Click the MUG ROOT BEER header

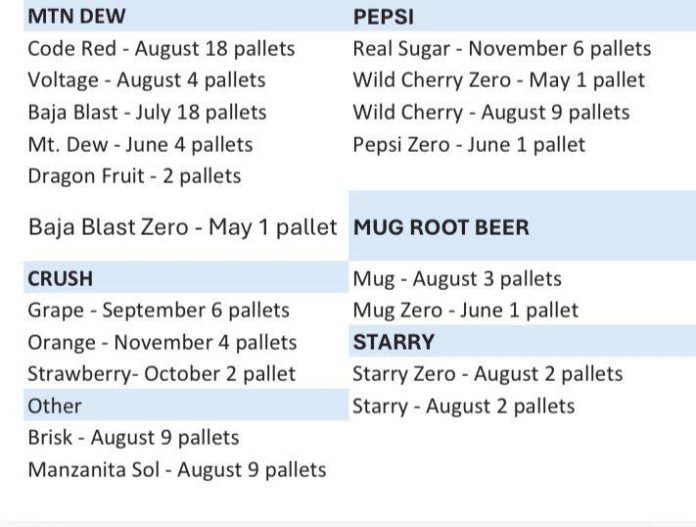[x=441, y=227]
